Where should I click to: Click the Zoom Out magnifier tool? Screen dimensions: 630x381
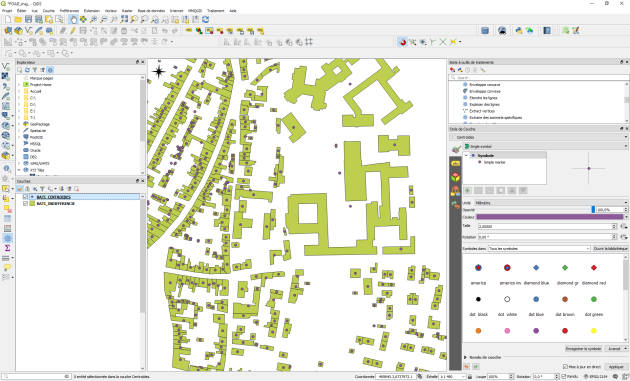pos(104,19)
